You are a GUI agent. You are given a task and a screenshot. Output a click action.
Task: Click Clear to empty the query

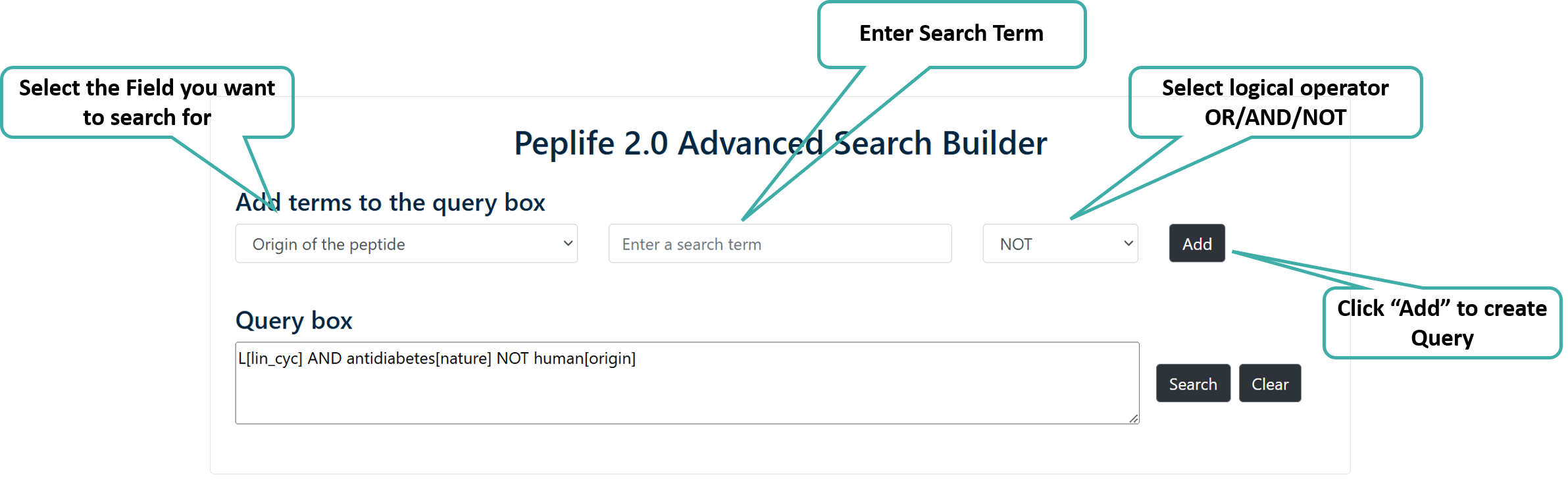[x=1269, y=383]
